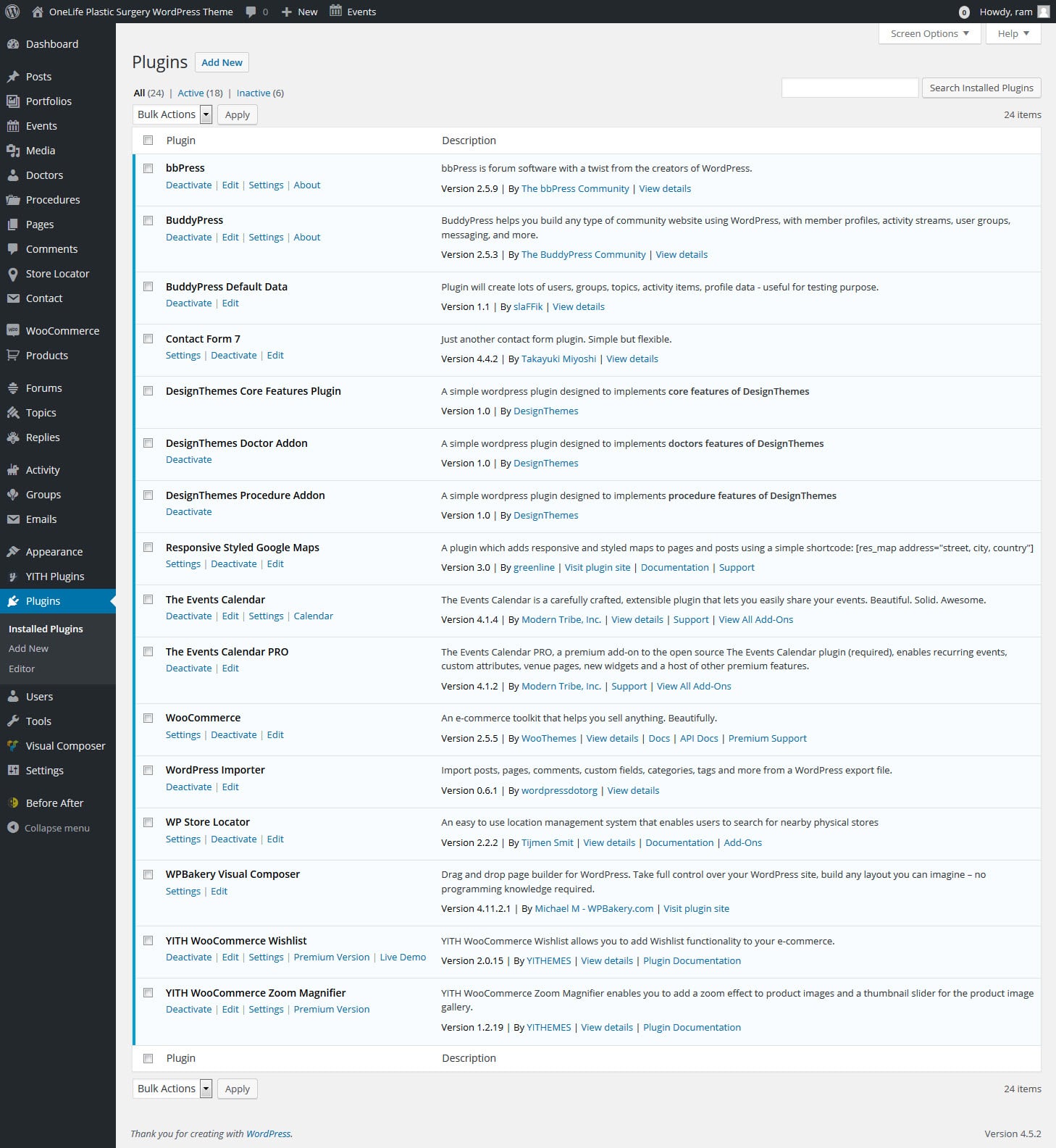Click the Collapse menu arrow icon
1056x1148 pixels.
pos(13,828)
